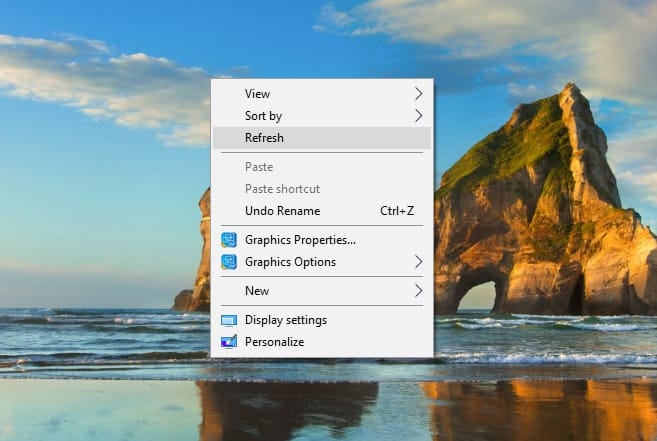Expand the Graphics Options submenu arrow
657x441 pixels.
(x=418, y=262)
